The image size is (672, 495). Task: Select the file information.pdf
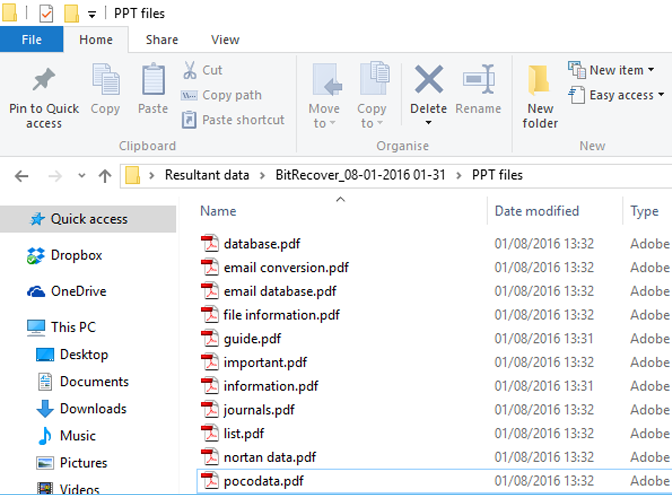coord(271,386)
